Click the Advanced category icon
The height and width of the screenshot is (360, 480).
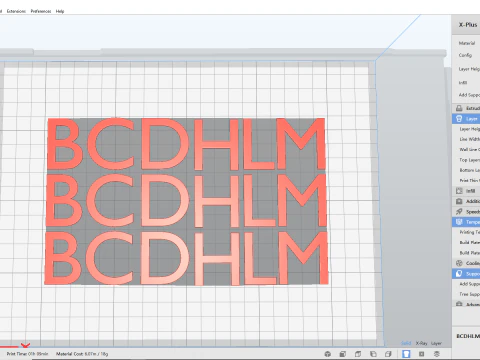point(459,304)
